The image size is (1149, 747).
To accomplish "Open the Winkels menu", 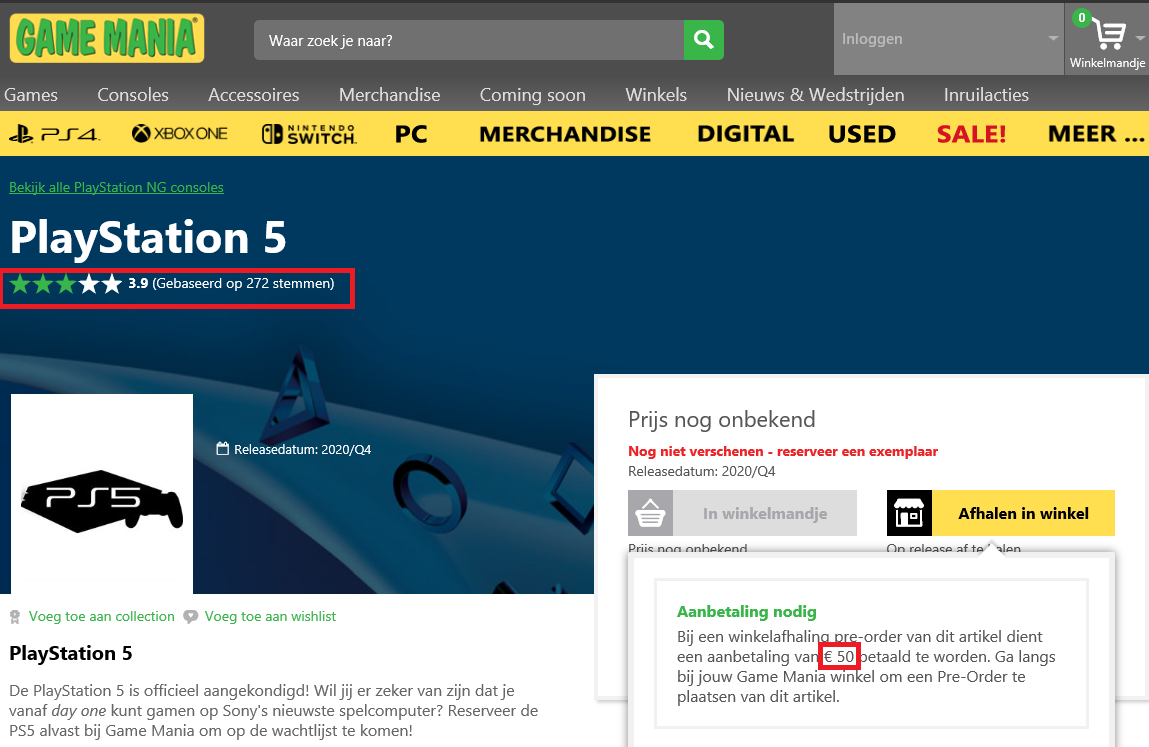I will [656, 95].
